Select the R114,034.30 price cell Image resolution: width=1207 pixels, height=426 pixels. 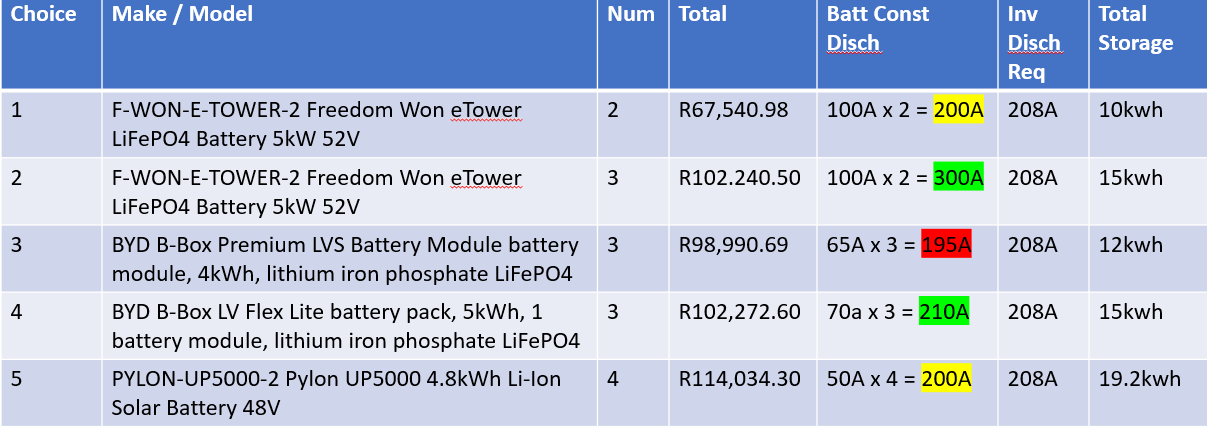point(739,380)
